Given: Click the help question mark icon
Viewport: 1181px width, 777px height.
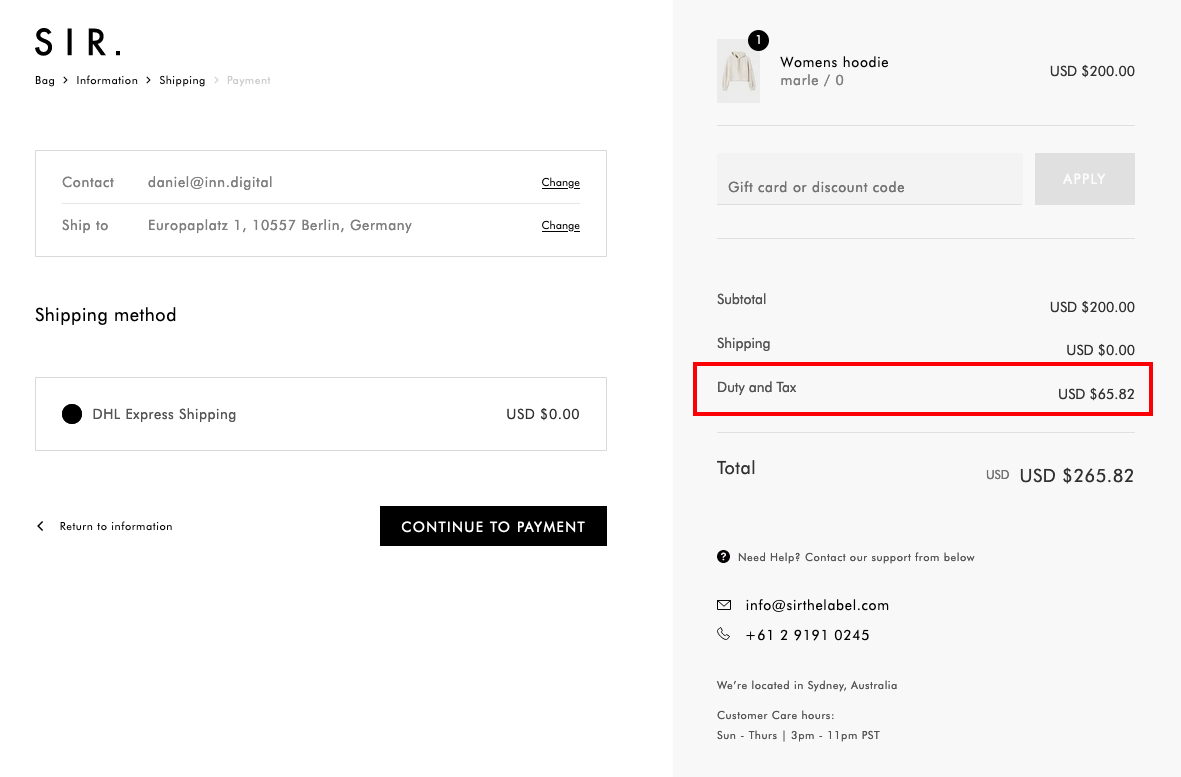Looking at the screenshot, I should [723, 557].
